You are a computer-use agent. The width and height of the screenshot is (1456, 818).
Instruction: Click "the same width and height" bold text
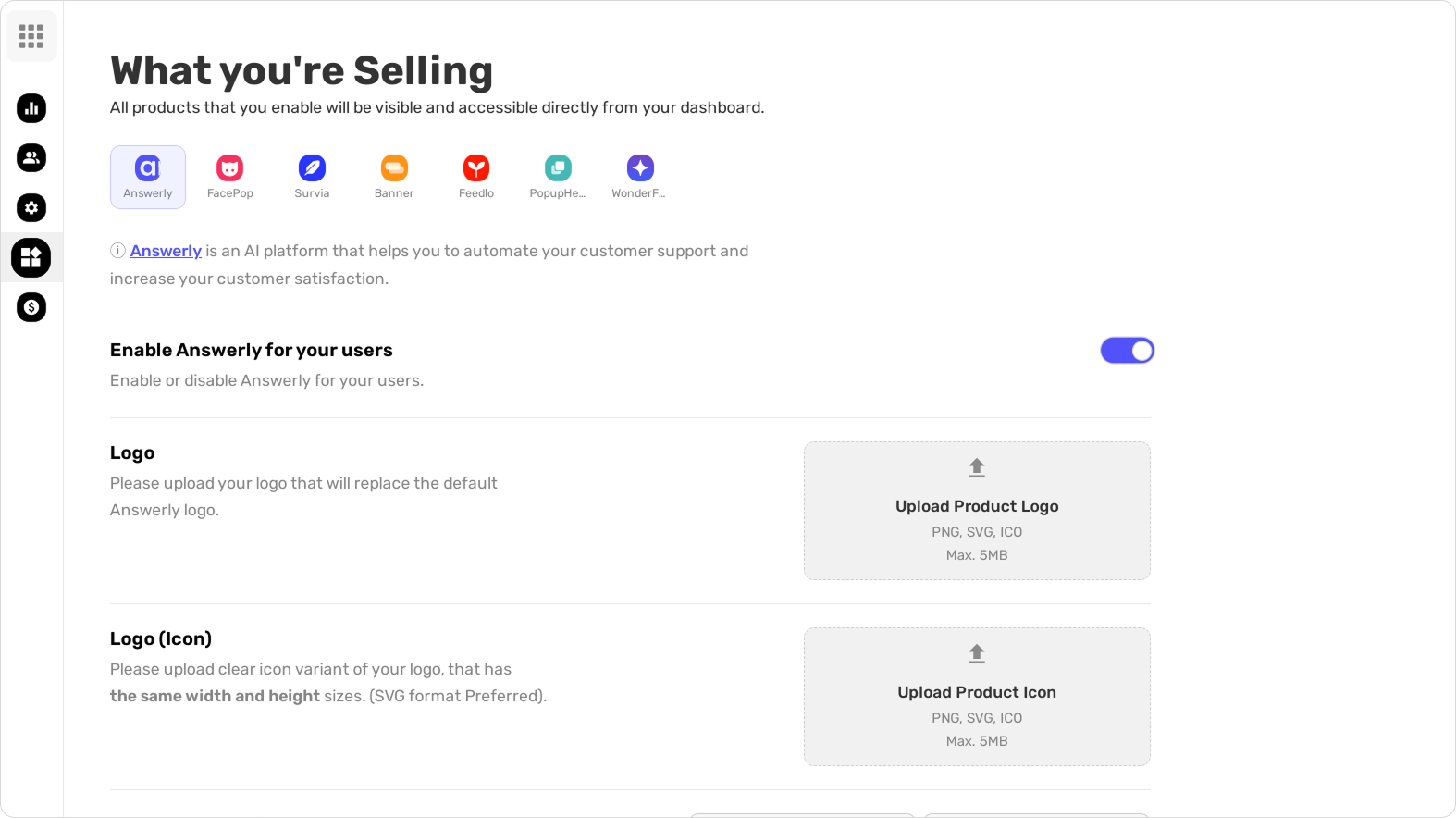(215, 696)
